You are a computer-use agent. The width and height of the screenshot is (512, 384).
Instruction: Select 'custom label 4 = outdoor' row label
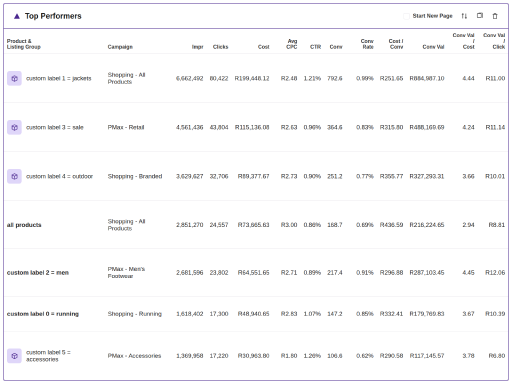[x=59, y=176]
